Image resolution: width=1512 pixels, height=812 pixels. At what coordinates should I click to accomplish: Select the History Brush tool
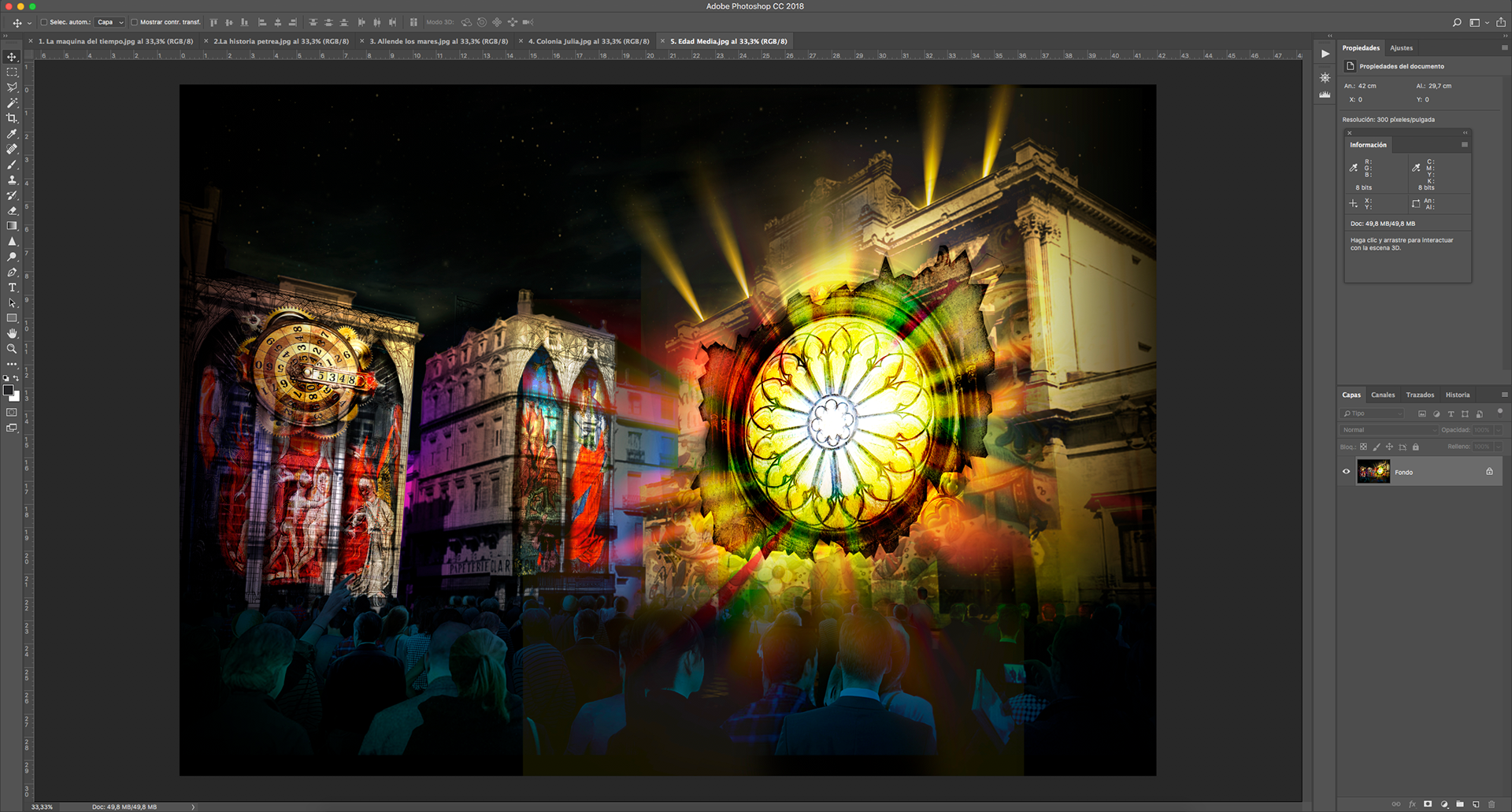click(x=12, y=195)
